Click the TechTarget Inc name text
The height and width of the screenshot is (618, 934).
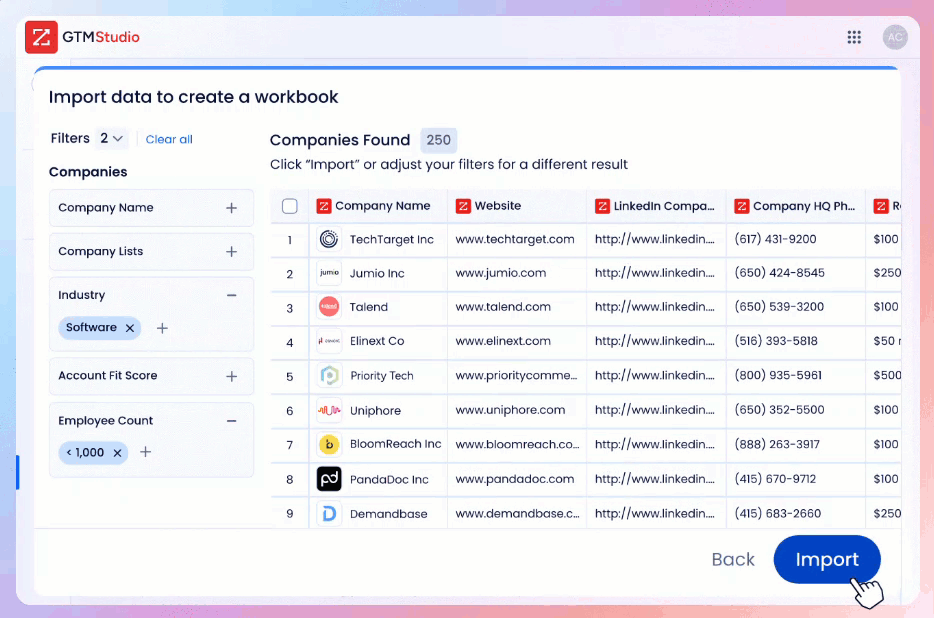[391, 239]
